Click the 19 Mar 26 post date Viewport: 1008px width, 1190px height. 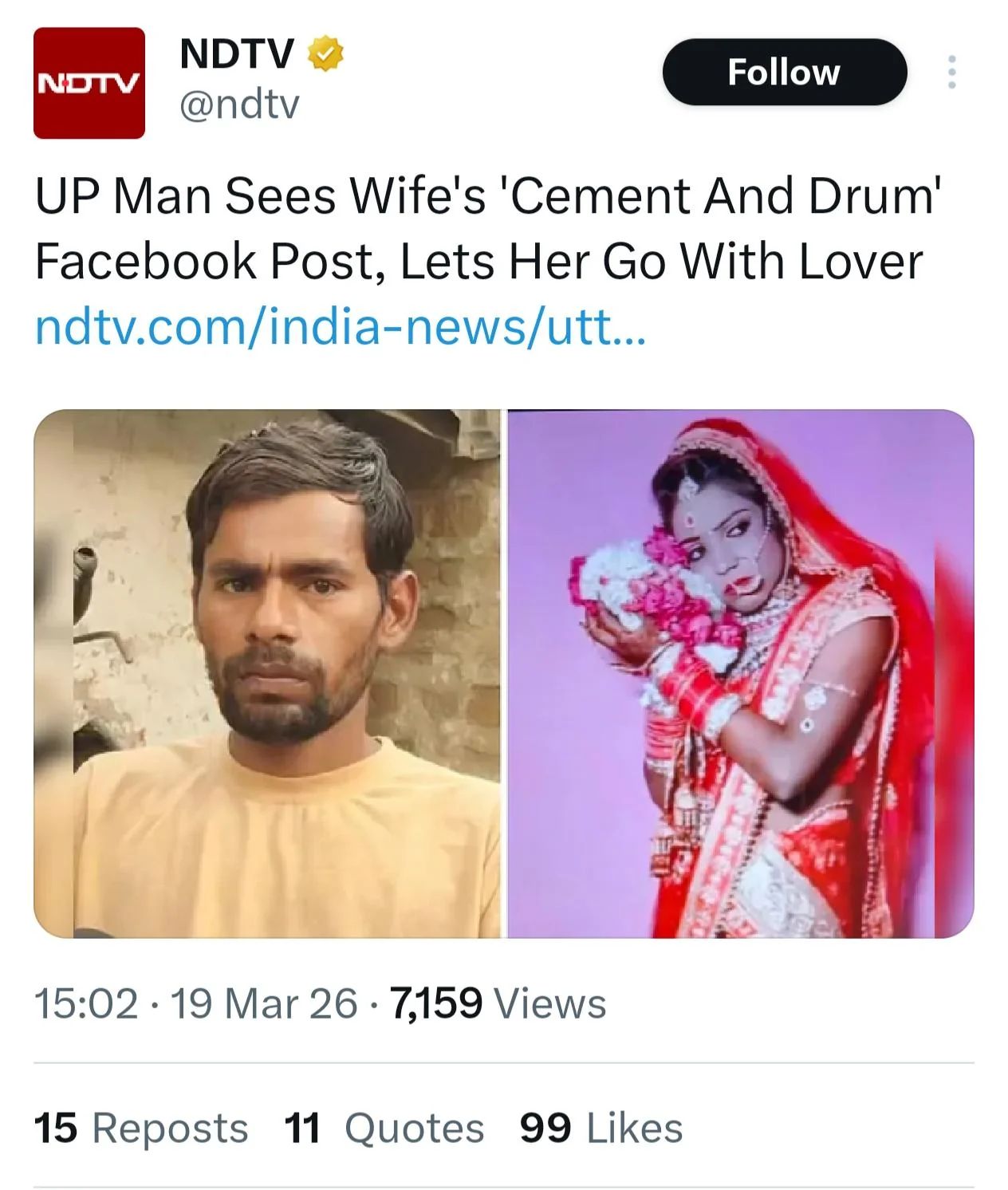[x=263, y=1003]
